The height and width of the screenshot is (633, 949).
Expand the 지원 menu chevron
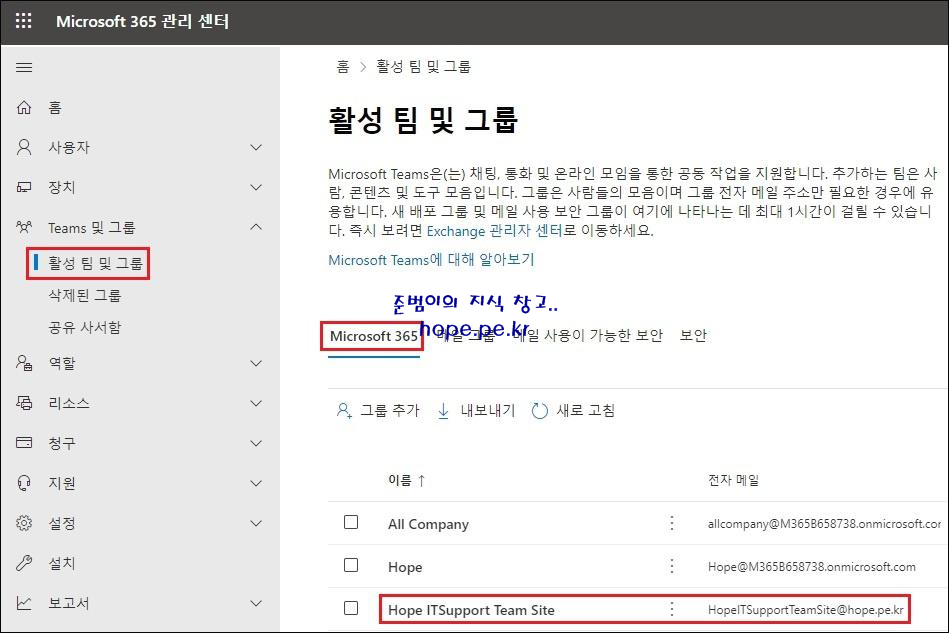pyautogui.click(x=256, y=483)
